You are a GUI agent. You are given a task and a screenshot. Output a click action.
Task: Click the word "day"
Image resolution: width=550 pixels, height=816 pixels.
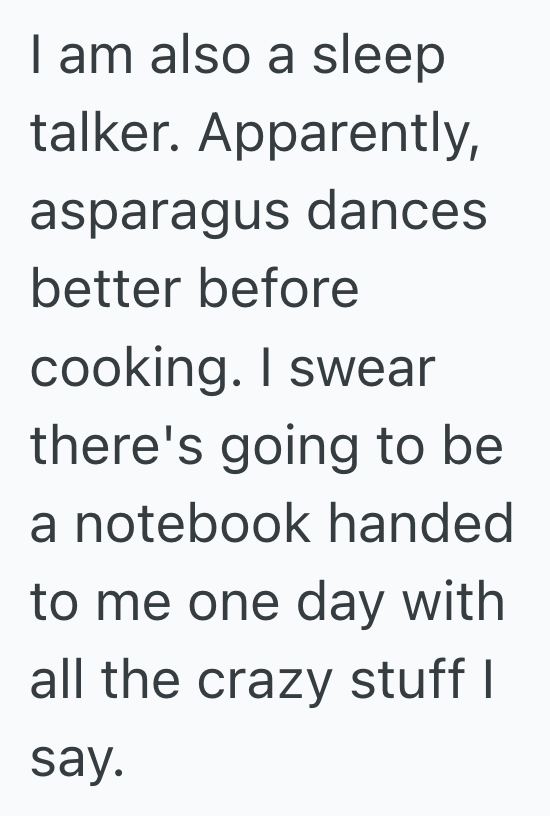click(x=340, y=604)
